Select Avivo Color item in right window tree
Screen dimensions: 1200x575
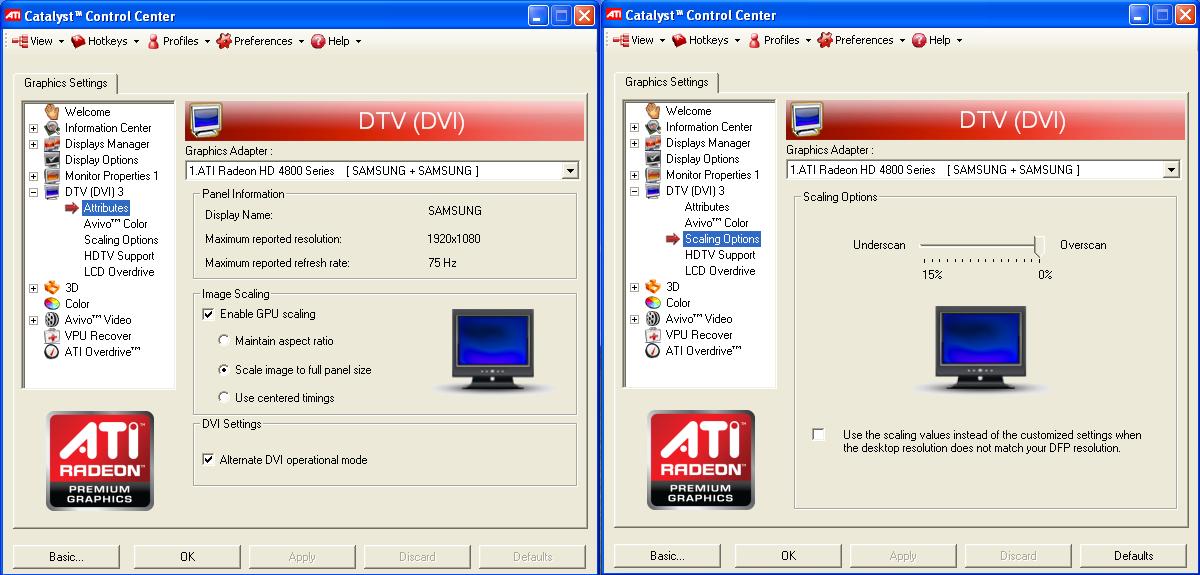tap(716, 223)
